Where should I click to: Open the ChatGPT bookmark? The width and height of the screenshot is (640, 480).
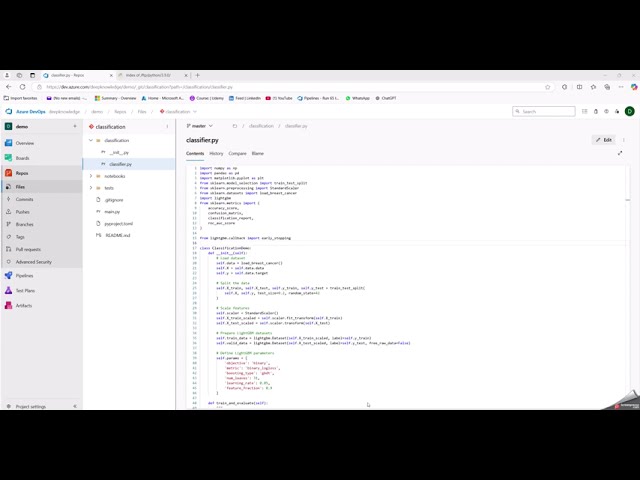386,98
